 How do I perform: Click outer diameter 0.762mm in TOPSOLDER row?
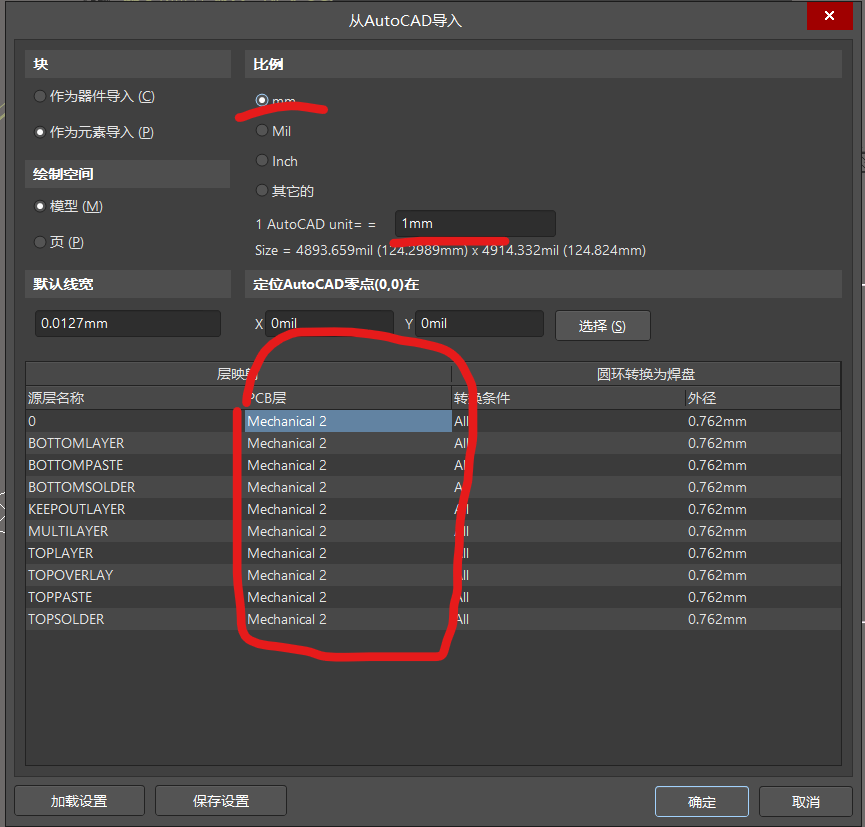tap(717, 619)
